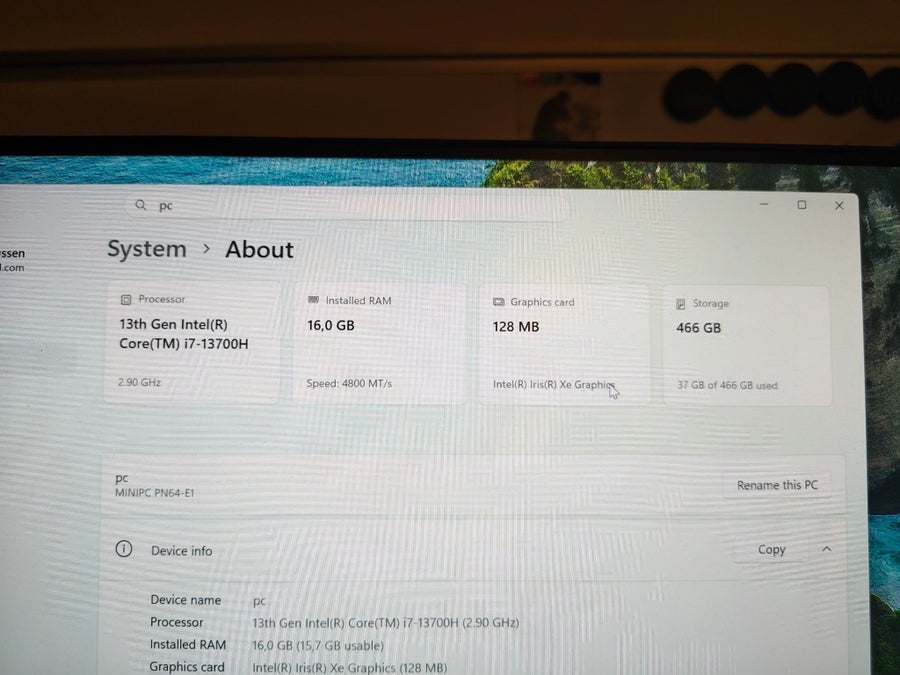Click 'Speed: 4800 MT/s' text
The image size is (900, 675).
pyautogui.click(x=349, y=383)
